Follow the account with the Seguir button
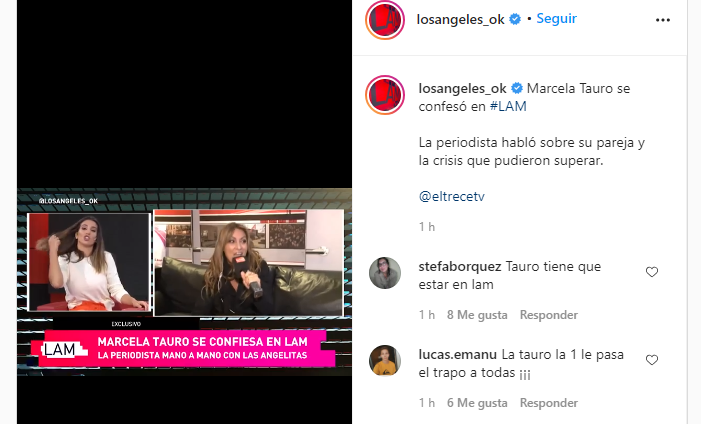 click(557, 19)
